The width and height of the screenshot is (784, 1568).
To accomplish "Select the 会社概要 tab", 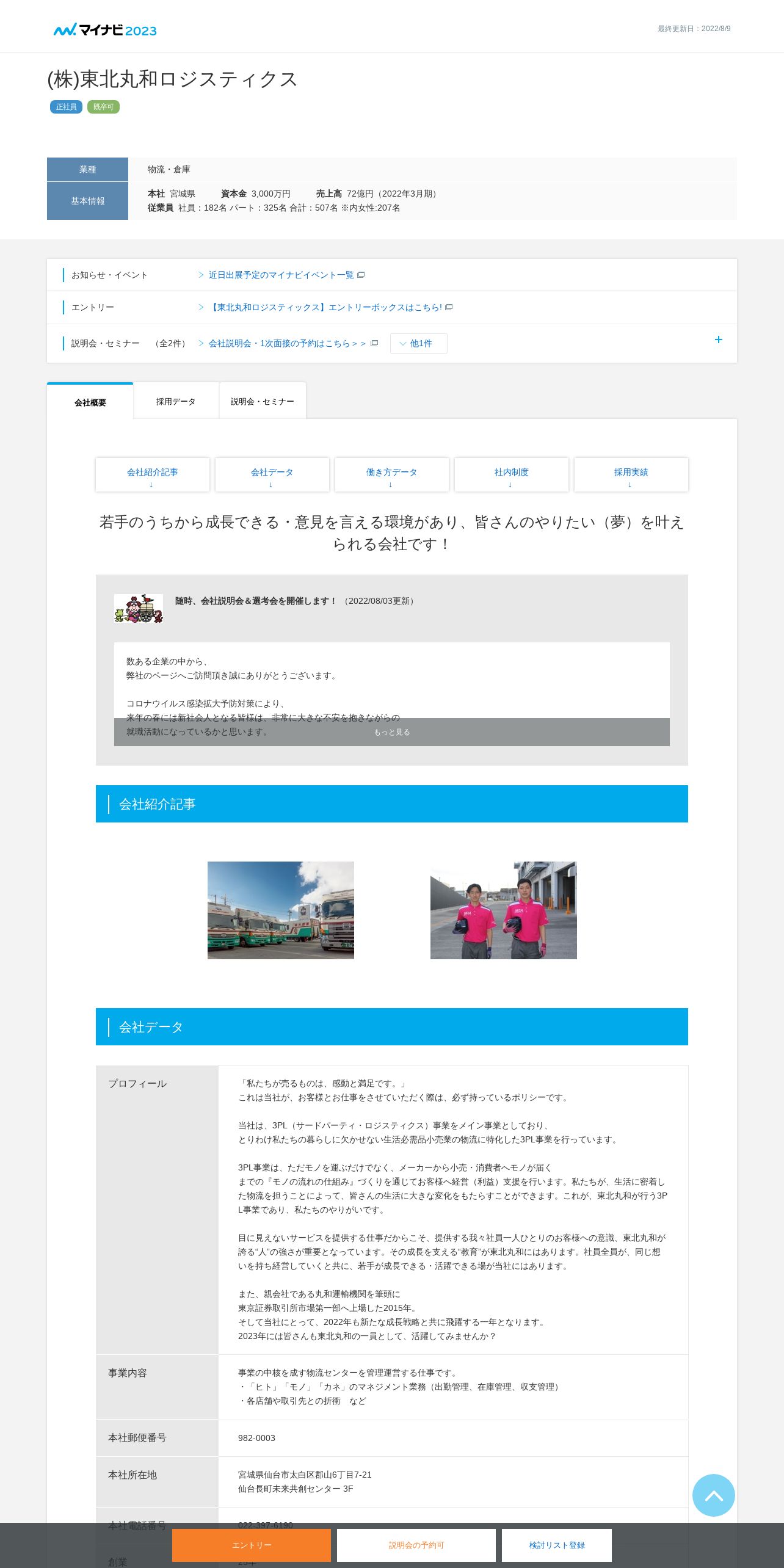I will click(x=90, y=402).
